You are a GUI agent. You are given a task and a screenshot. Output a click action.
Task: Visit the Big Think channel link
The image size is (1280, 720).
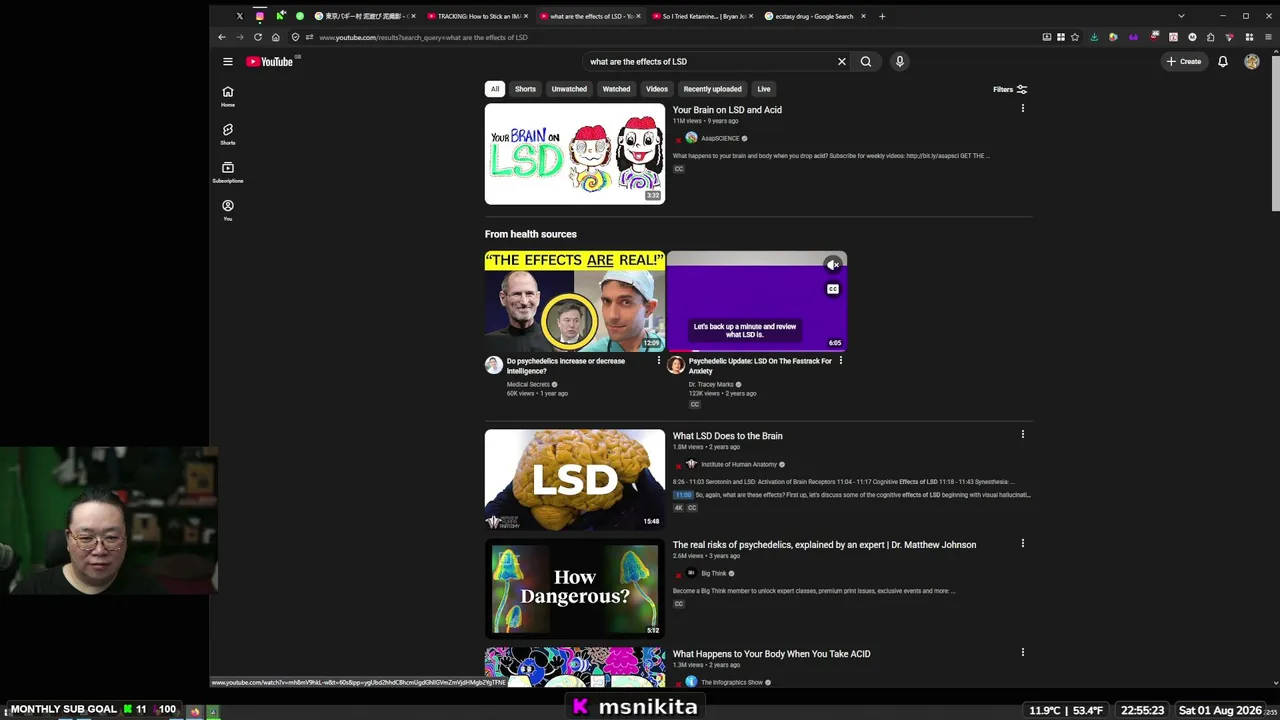pyautogui.click(x=714, y=573)
